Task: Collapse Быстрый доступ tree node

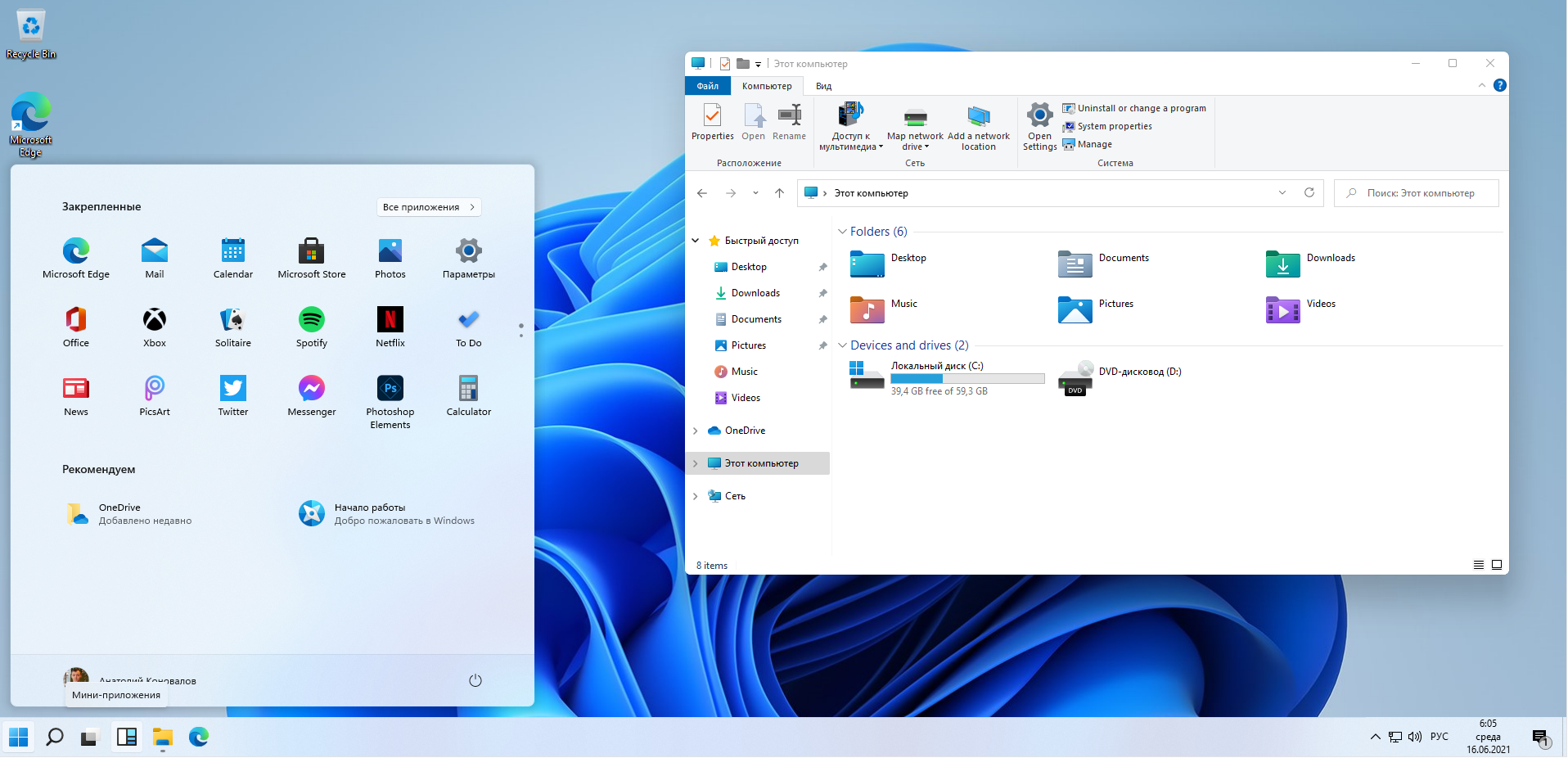Action: (x=696, y=241)
